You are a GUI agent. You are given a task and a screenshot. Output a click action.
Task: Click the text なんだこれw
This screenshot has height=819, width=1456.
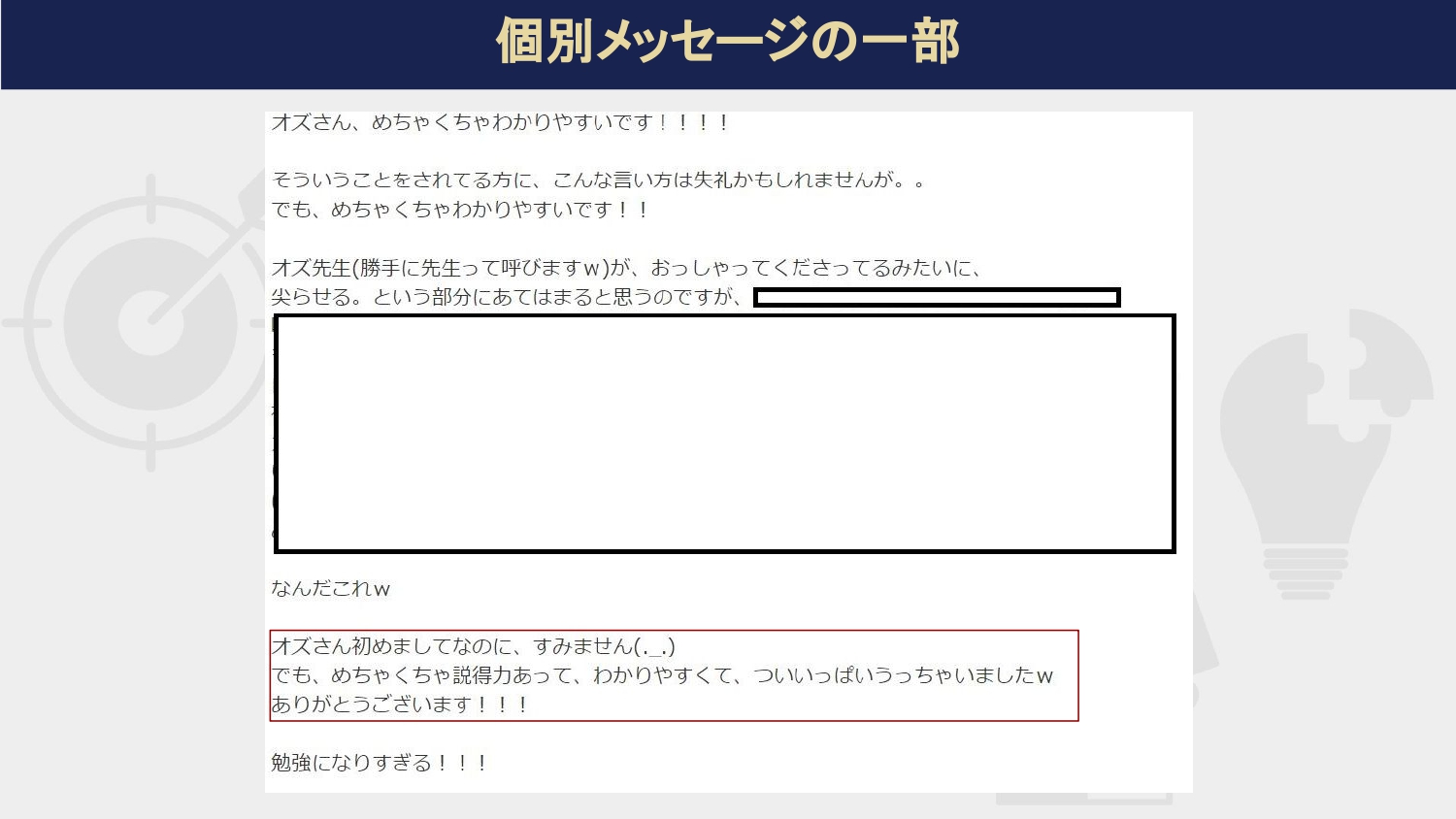click(330, 588)
